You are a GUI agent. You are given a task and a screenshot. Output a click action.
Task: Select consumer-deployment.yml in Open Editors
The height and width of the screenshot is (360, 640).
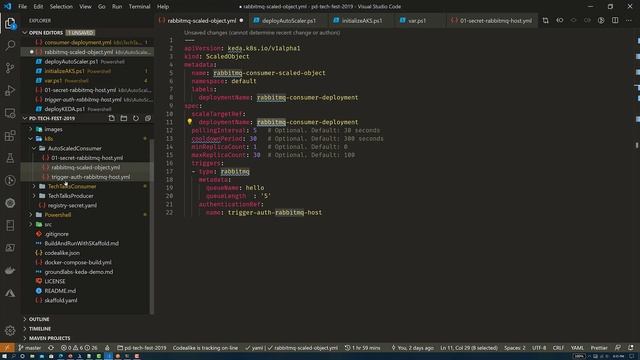coord(78,42)
